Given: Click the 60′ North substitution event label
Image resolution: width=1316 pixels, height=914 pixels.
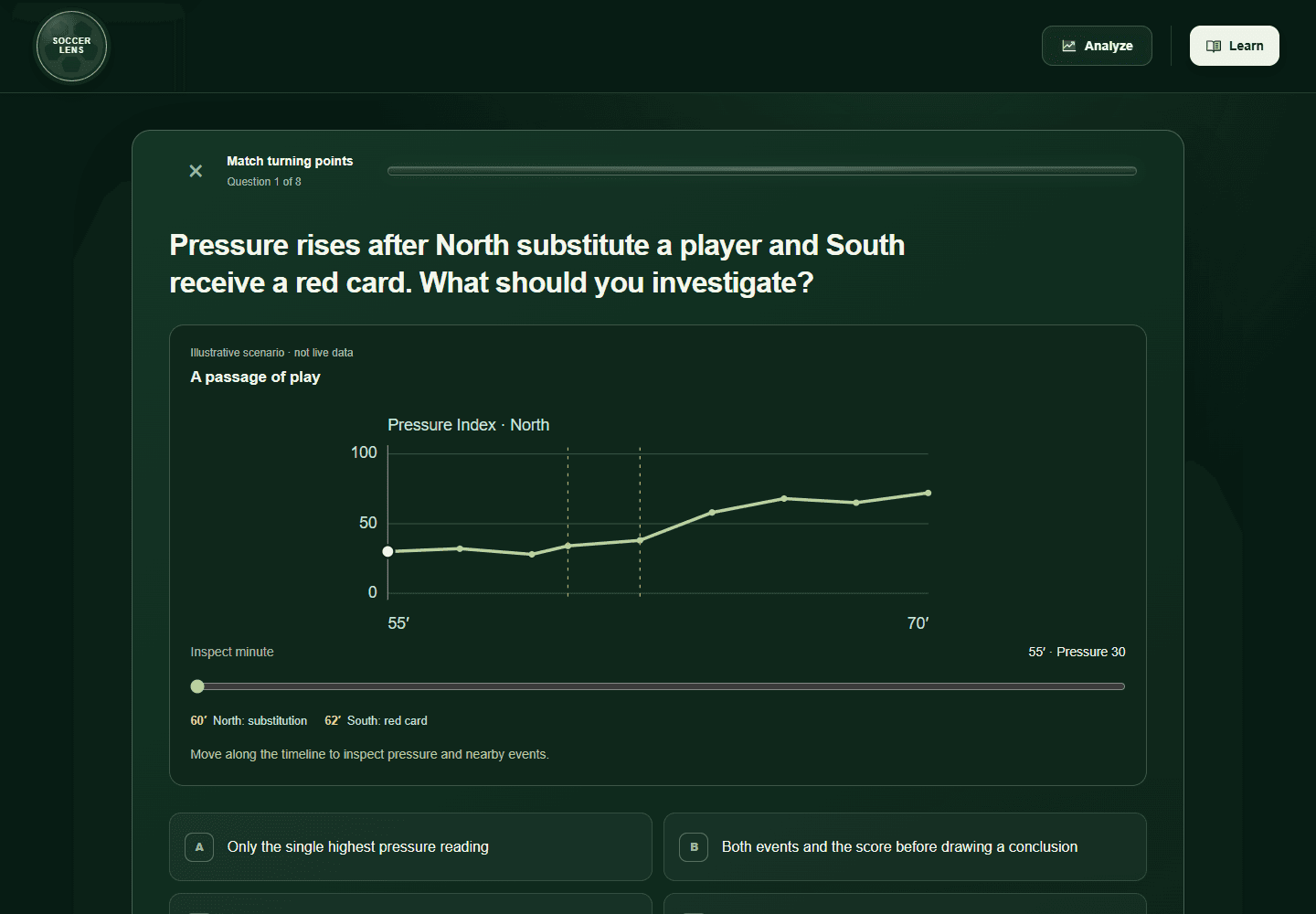Looking at the screenshot, I should coord(249,721).
